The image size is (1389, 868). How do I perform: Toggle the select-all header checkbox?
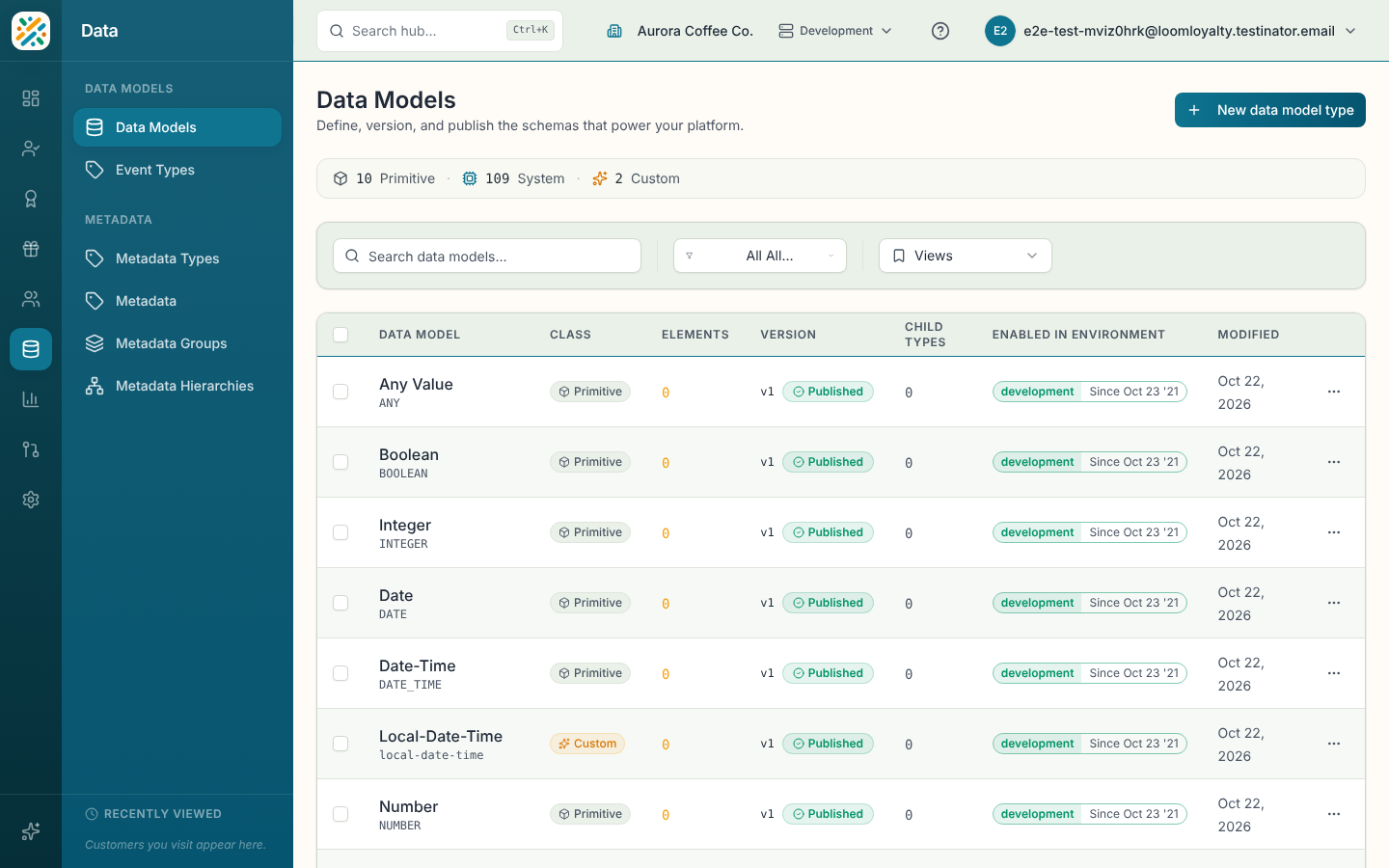[x=340, y=335]
